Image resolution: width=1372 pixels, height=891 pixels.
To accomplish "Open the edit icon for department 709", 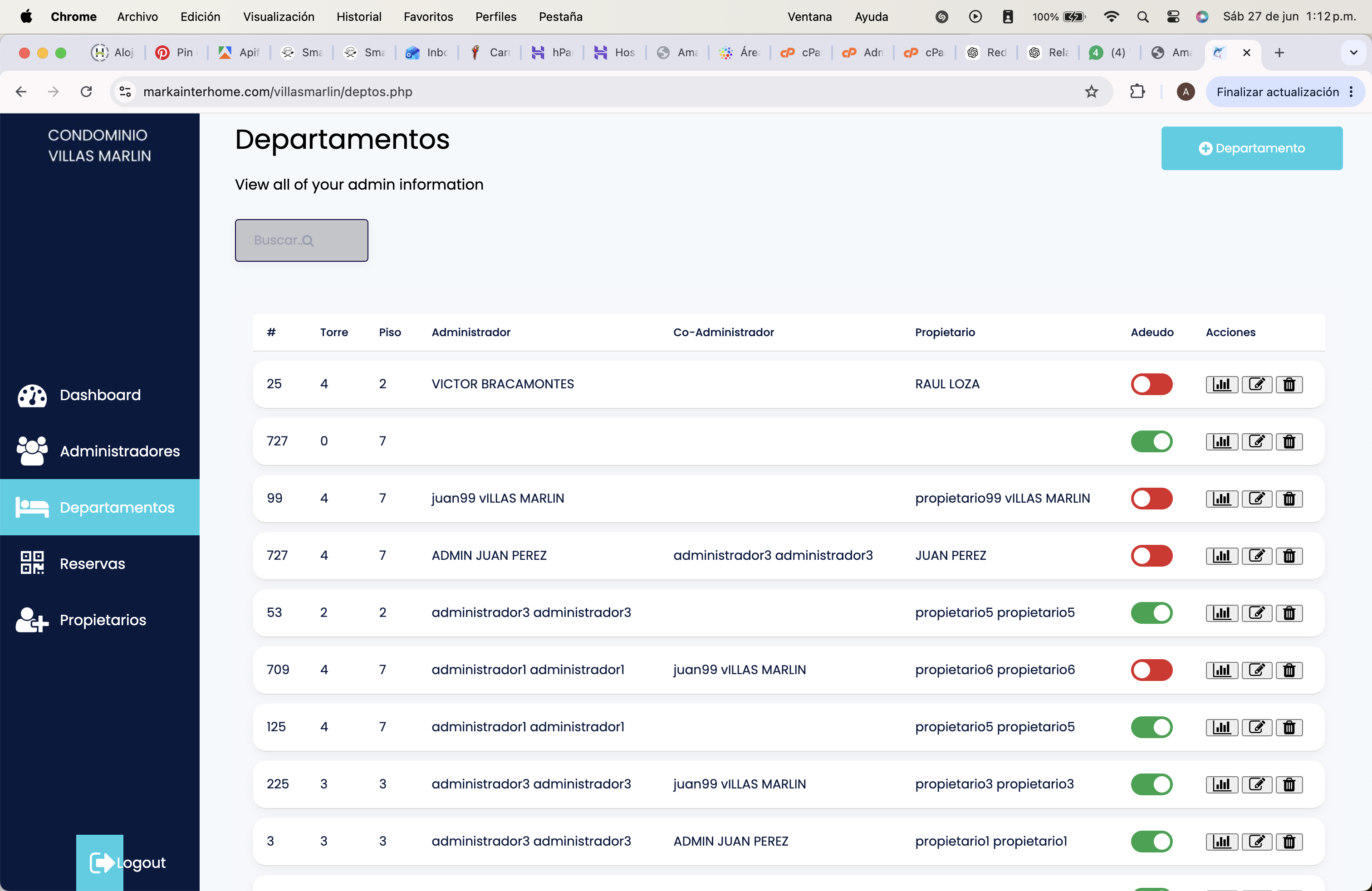I will [1257, 670].
